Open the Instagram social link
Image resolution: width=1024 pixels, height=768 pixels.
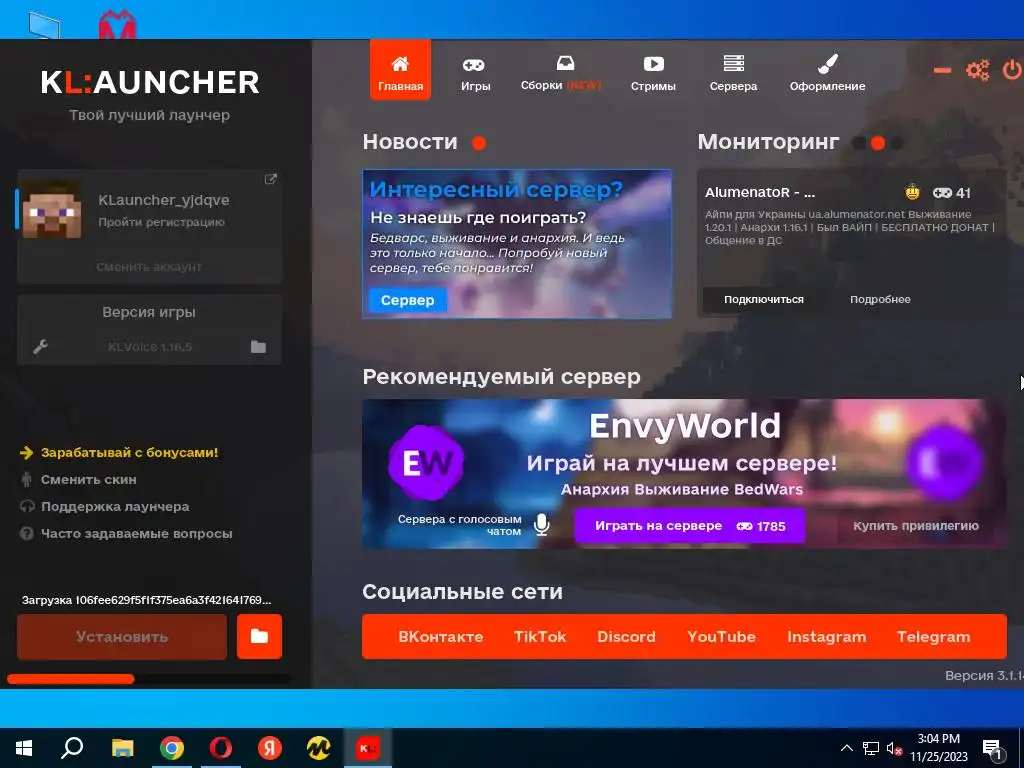[x=826, y=637]
